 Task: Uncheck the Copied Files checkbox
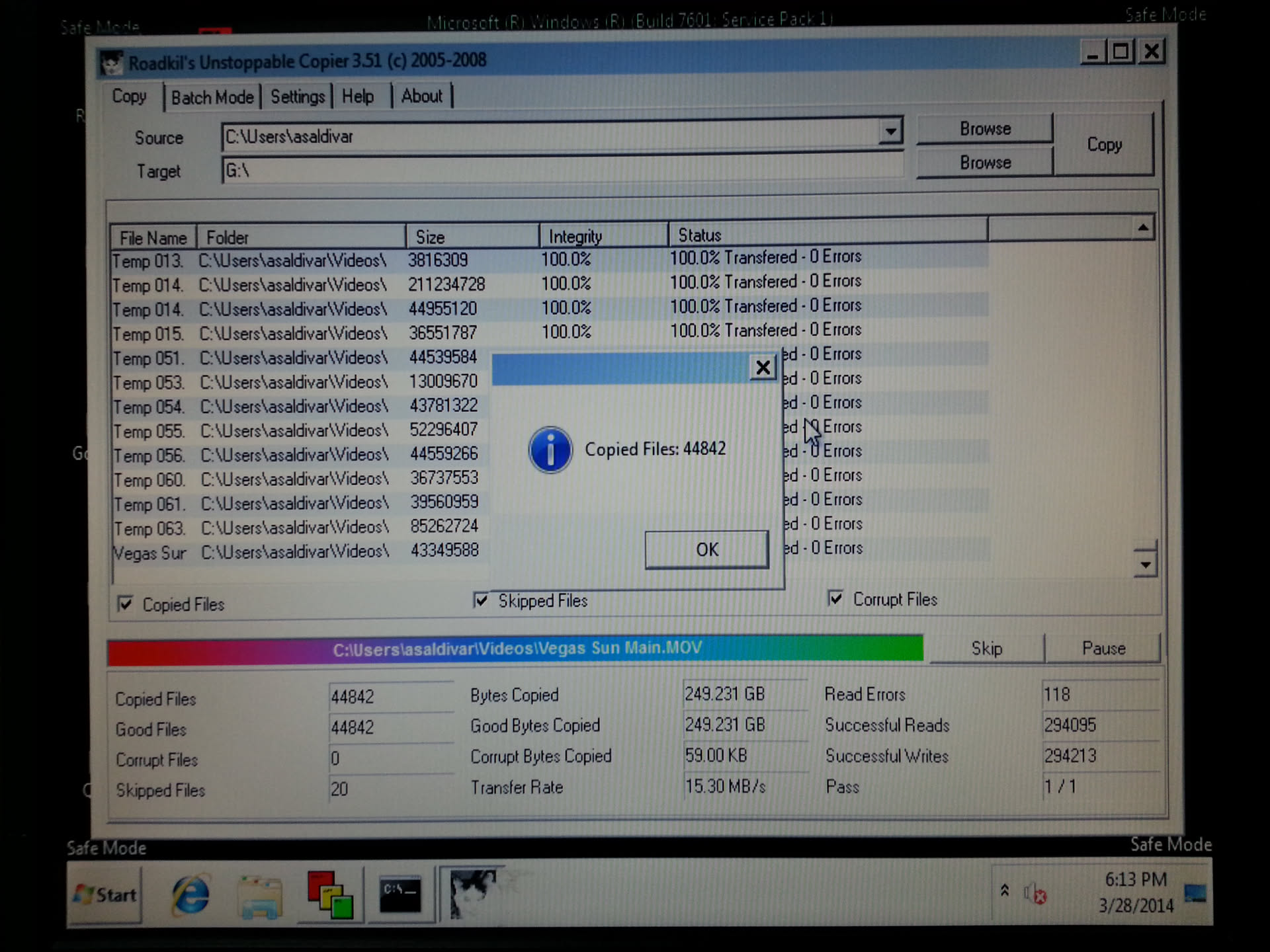[125, 604]
